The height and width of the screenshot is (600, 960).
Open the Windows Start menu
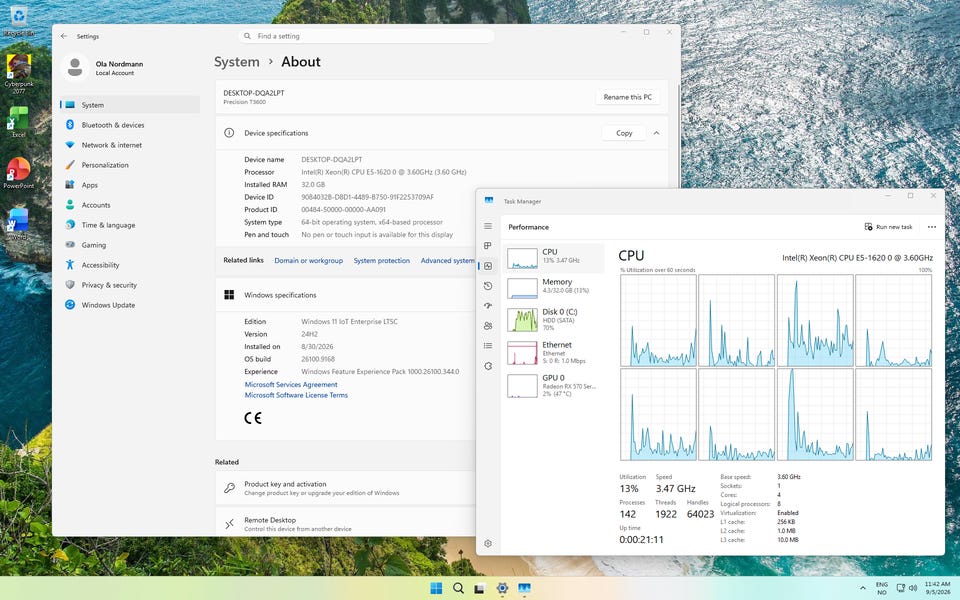click(x=436, y=588)
